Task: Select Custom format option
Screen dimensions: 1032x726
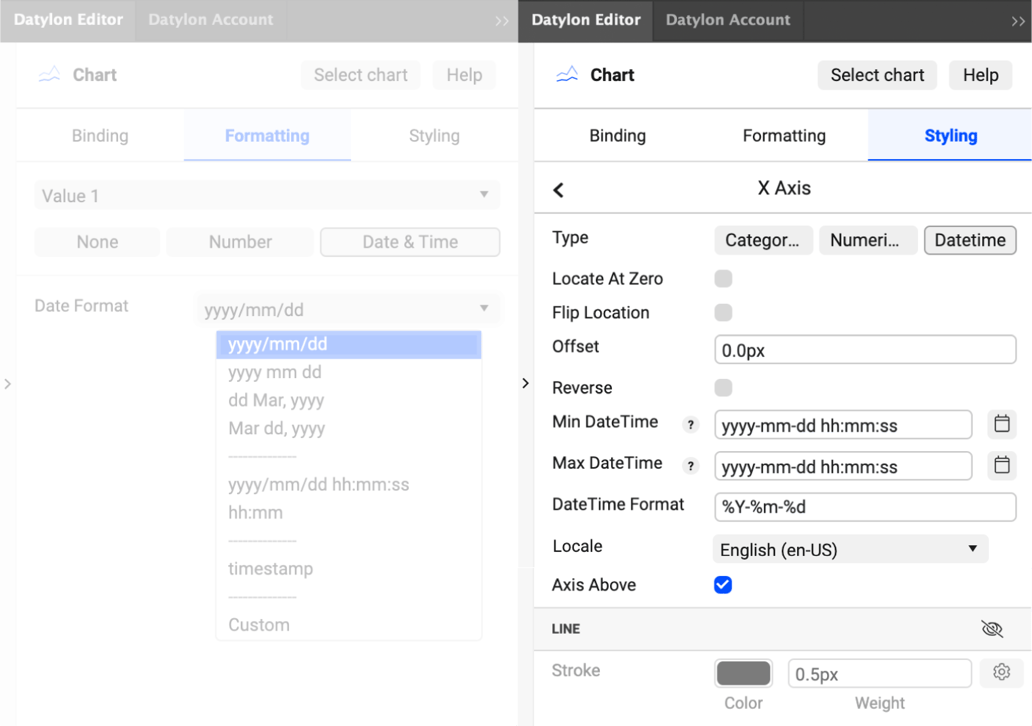Action: click(349, 625)
